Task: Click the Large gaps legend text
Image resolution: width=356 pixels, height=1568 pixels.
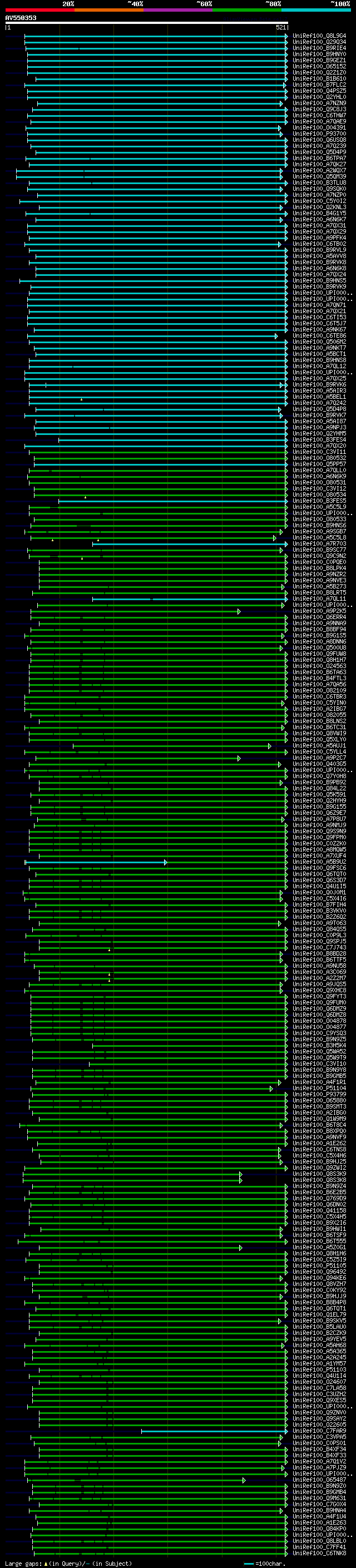Action: [x=69, y=1563]
